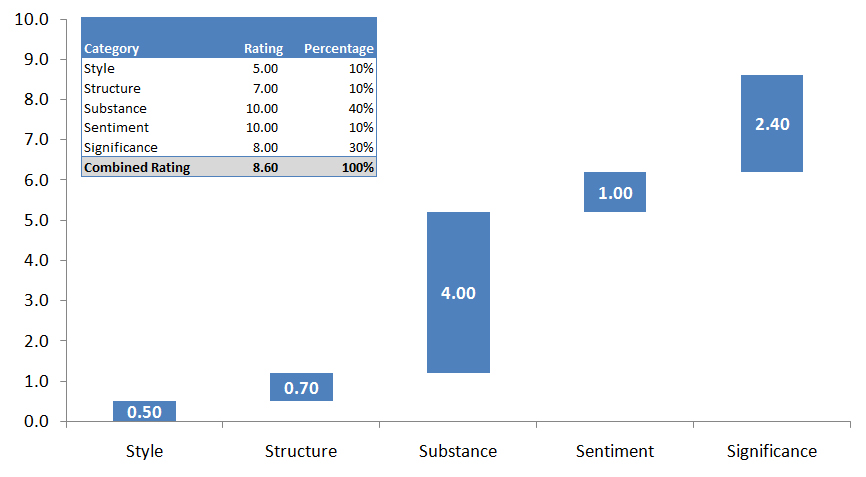The width and height of the screenshot is (866, 477).
Task: Click the Percentage column header
Action: [x=339, y=48]
